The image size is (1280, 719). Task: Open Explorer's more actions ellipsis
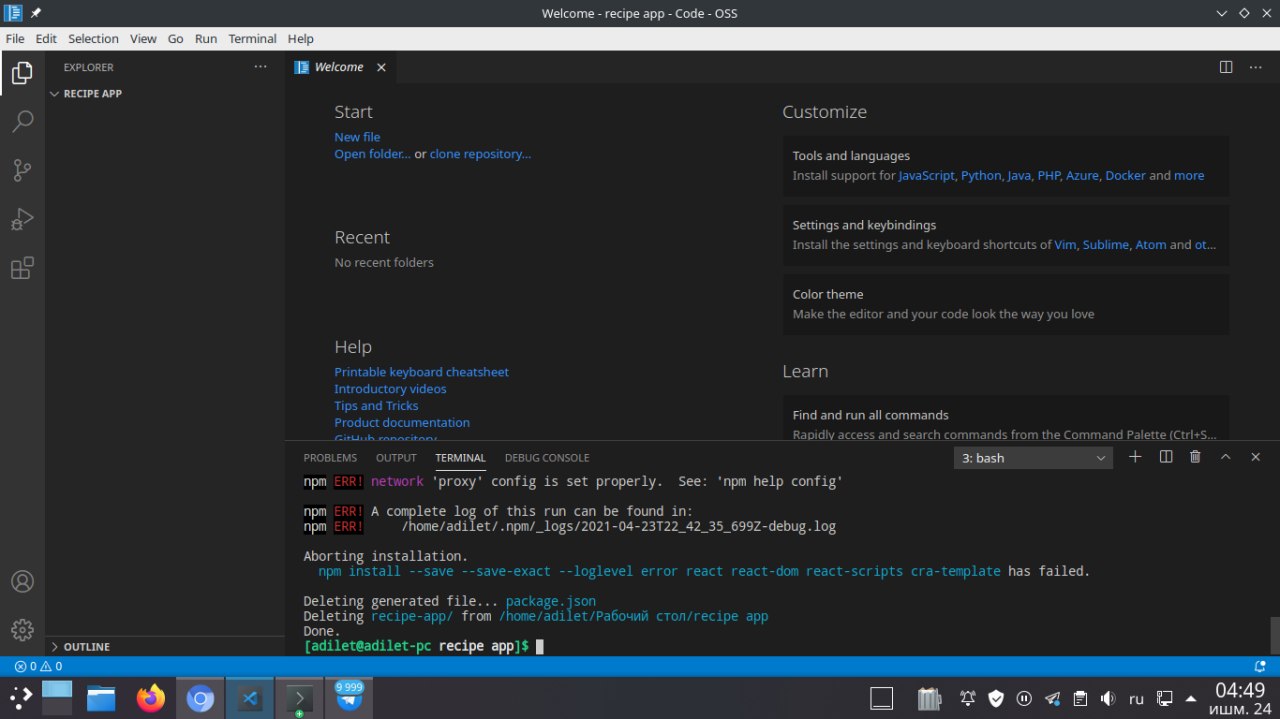click(x=260, y=67)
